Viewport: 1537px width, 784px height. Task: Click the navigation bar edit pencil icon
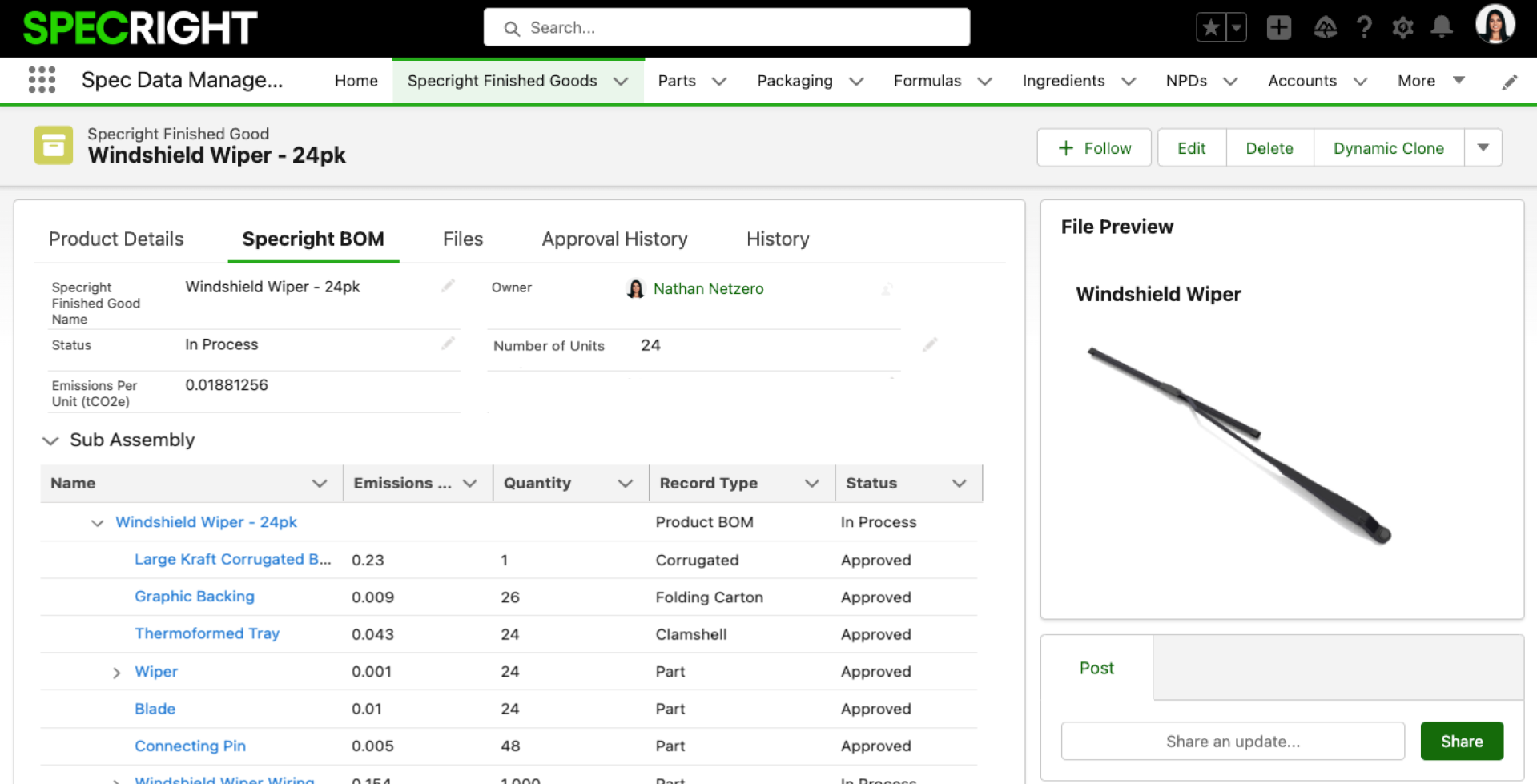[x=1510, y=82]
